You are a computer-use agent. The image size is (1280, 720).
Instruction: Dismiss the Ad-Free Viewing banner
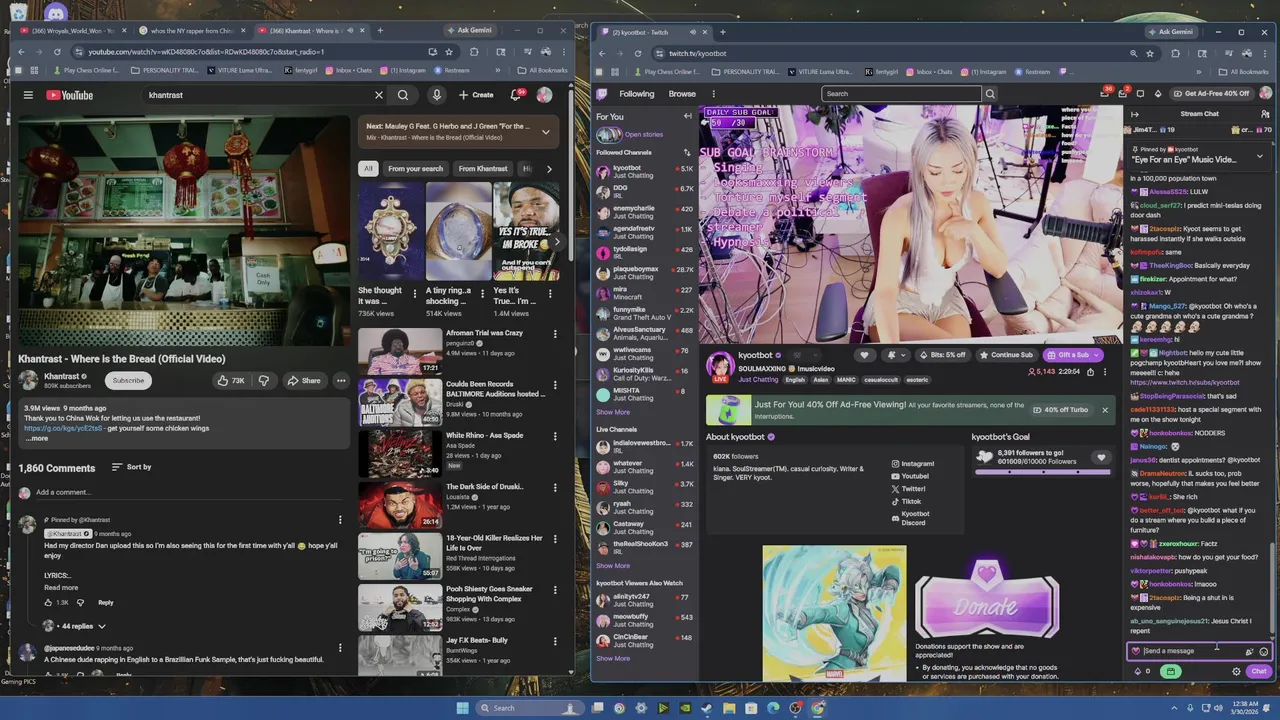point(1105,410)
